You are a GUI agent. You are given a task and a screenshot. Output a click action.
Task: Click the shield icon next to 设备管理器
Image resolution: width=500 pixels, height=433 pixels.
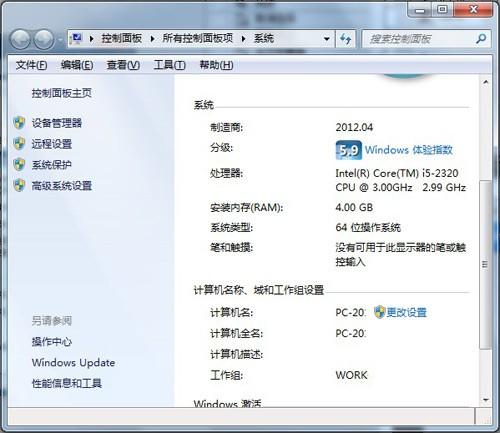(x=19, y=123)
